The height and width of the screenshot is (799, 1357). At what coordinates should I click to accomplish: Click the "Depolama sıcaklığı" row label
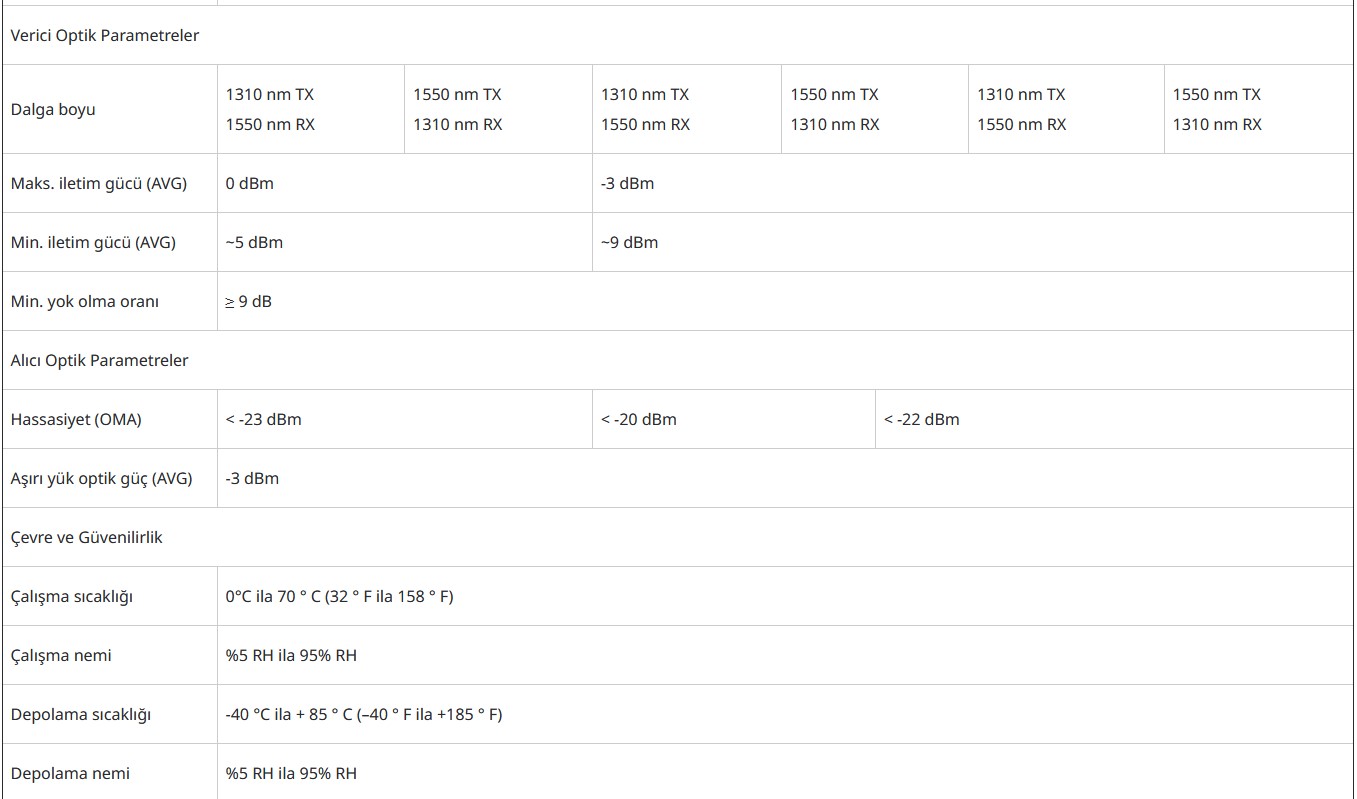tap(80, 714)
